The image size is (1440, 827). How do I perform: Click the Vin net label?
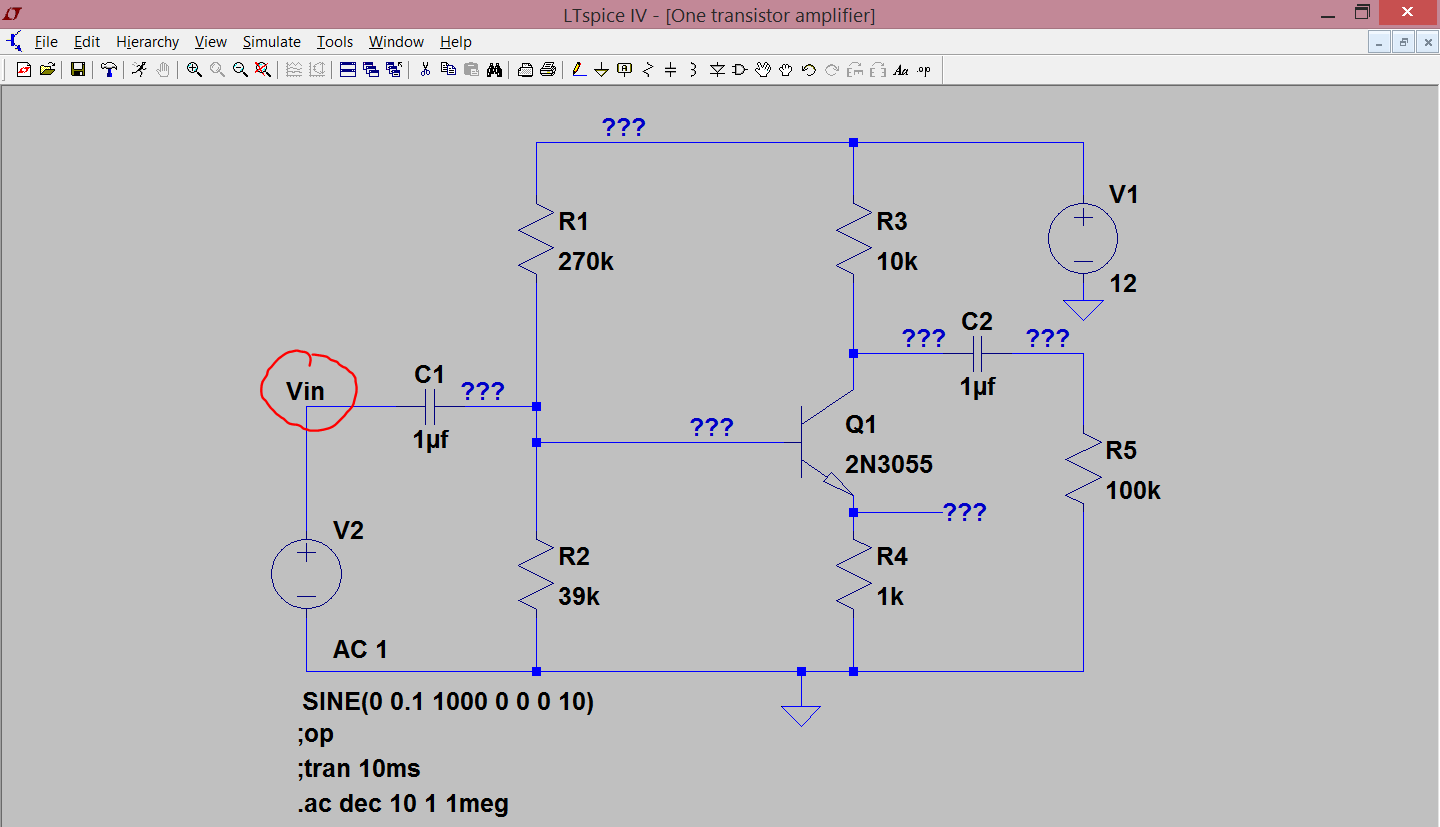(x=305, y=391)
